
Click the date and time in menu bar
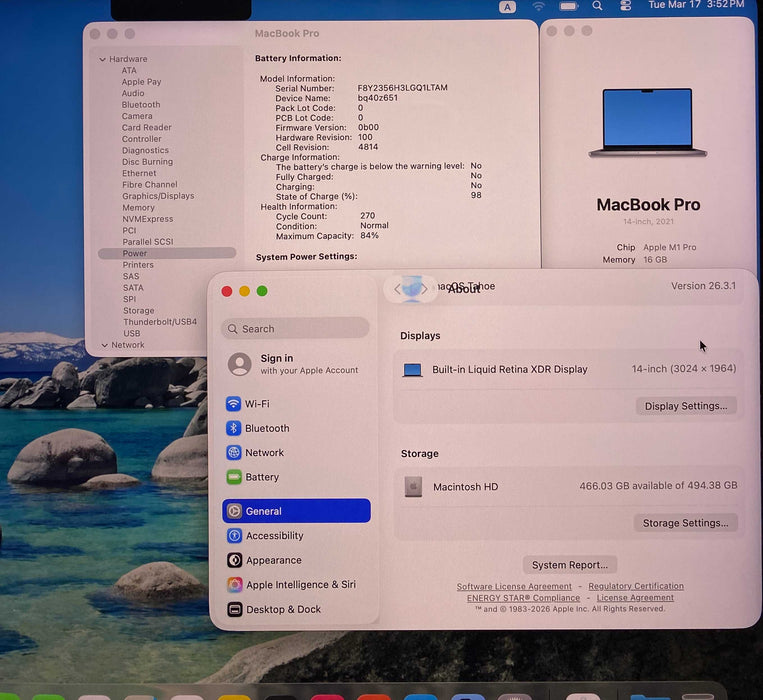pos(696,5)
